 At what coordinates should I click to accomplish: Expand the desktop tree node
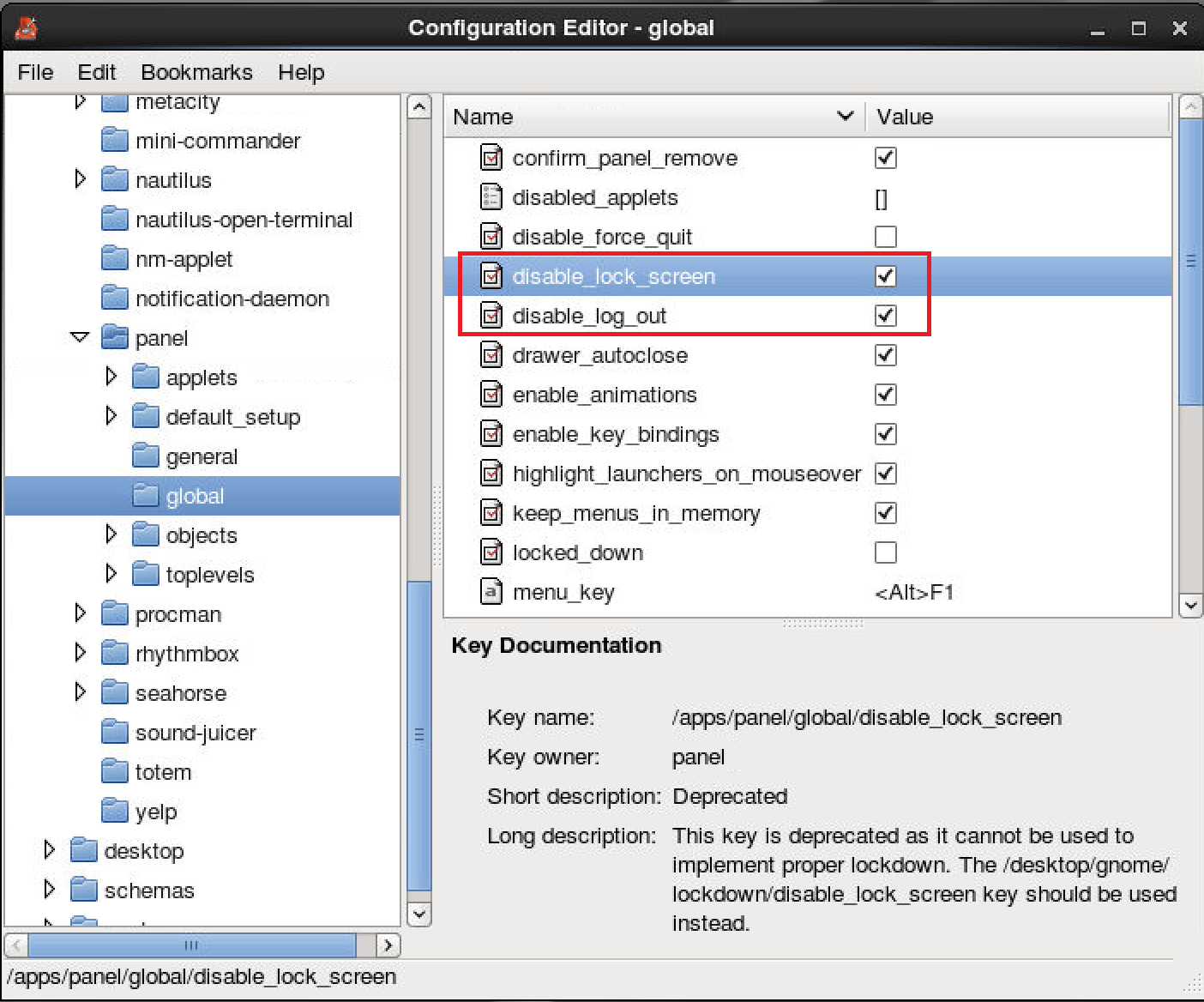tap(49, 849)
